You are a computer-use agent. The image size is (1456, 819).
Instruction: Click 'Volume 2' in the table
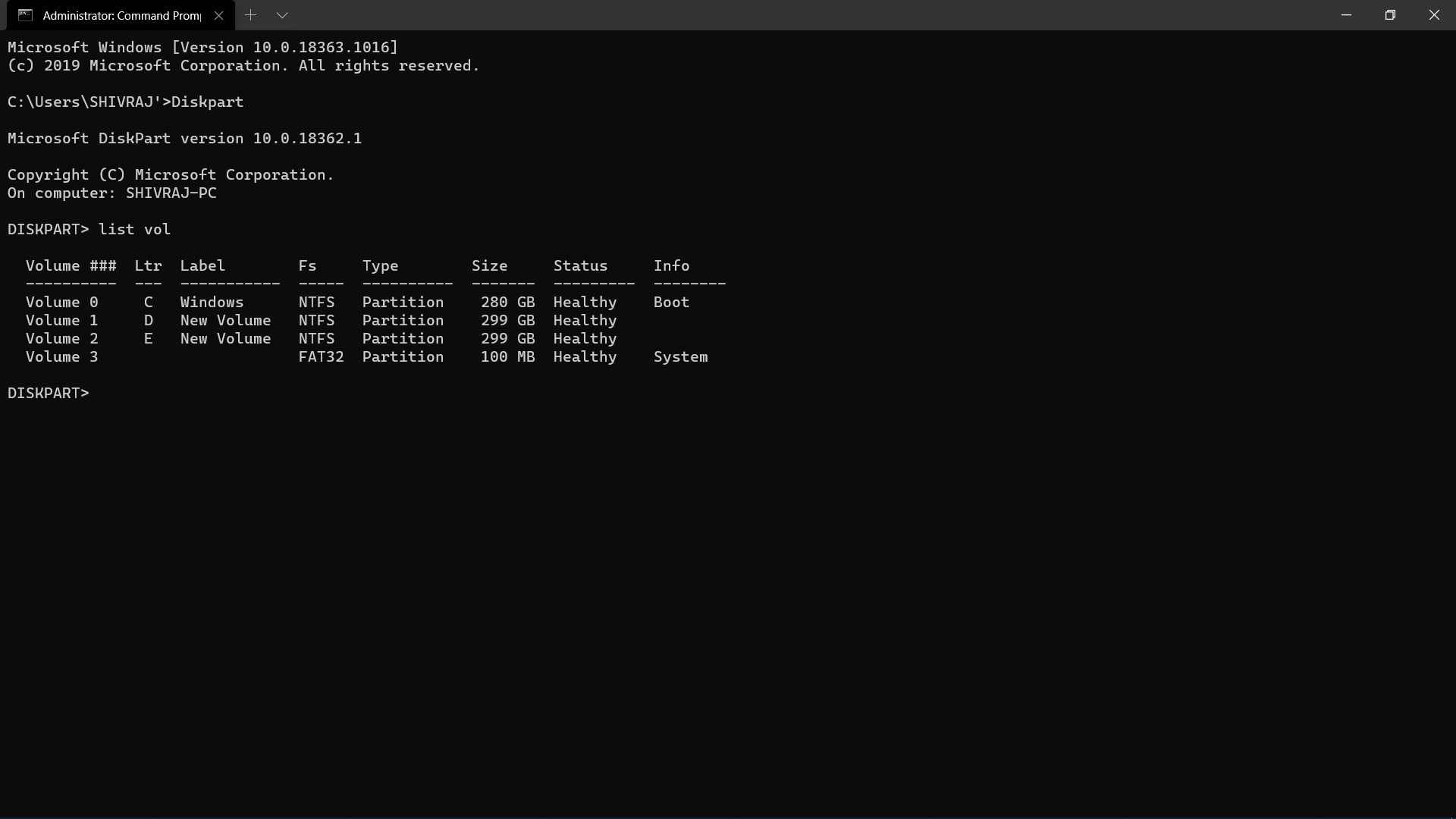[61, 338]
